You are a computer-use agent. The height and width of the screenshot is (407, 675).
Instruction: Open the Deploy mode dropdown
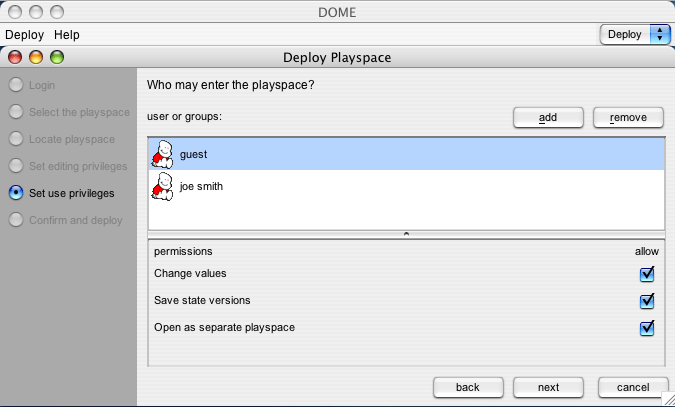click(x=635, y=34)
